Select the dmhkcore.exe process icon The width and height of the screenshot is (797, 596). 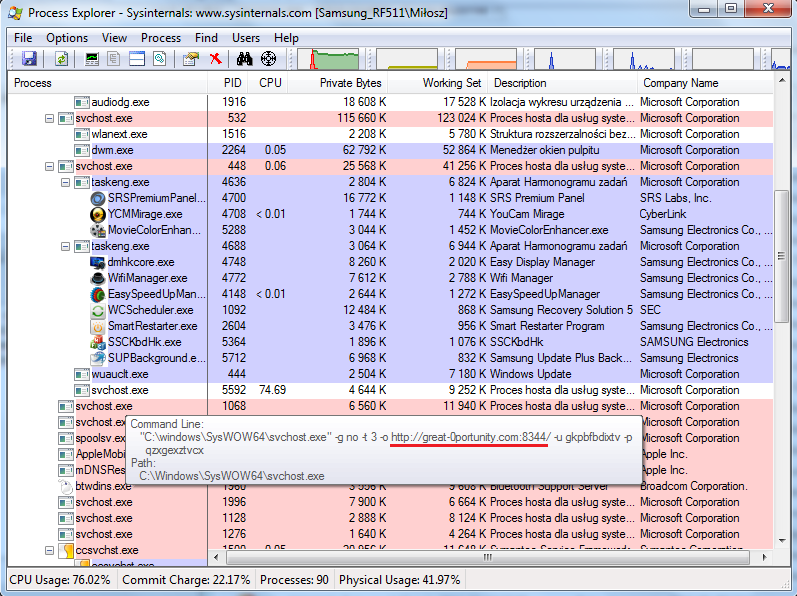(98, 262)
